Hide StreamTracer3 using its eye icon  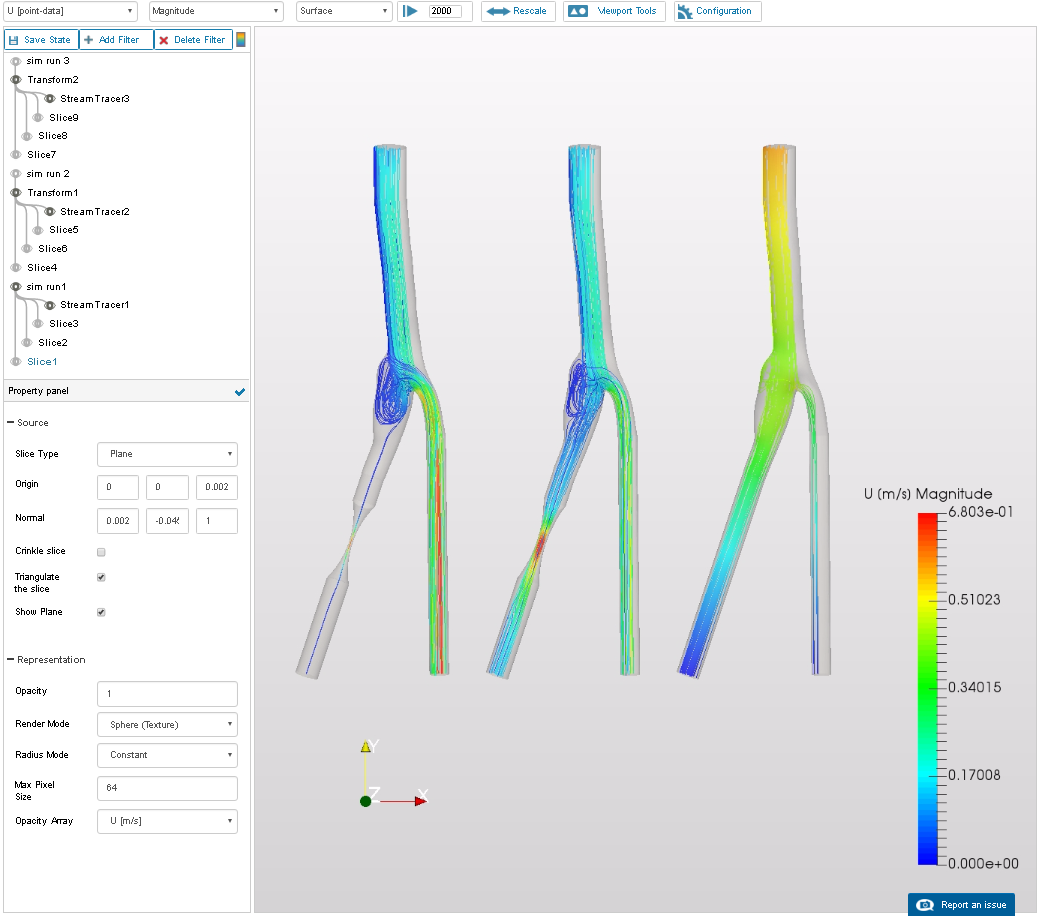(49, 99)
